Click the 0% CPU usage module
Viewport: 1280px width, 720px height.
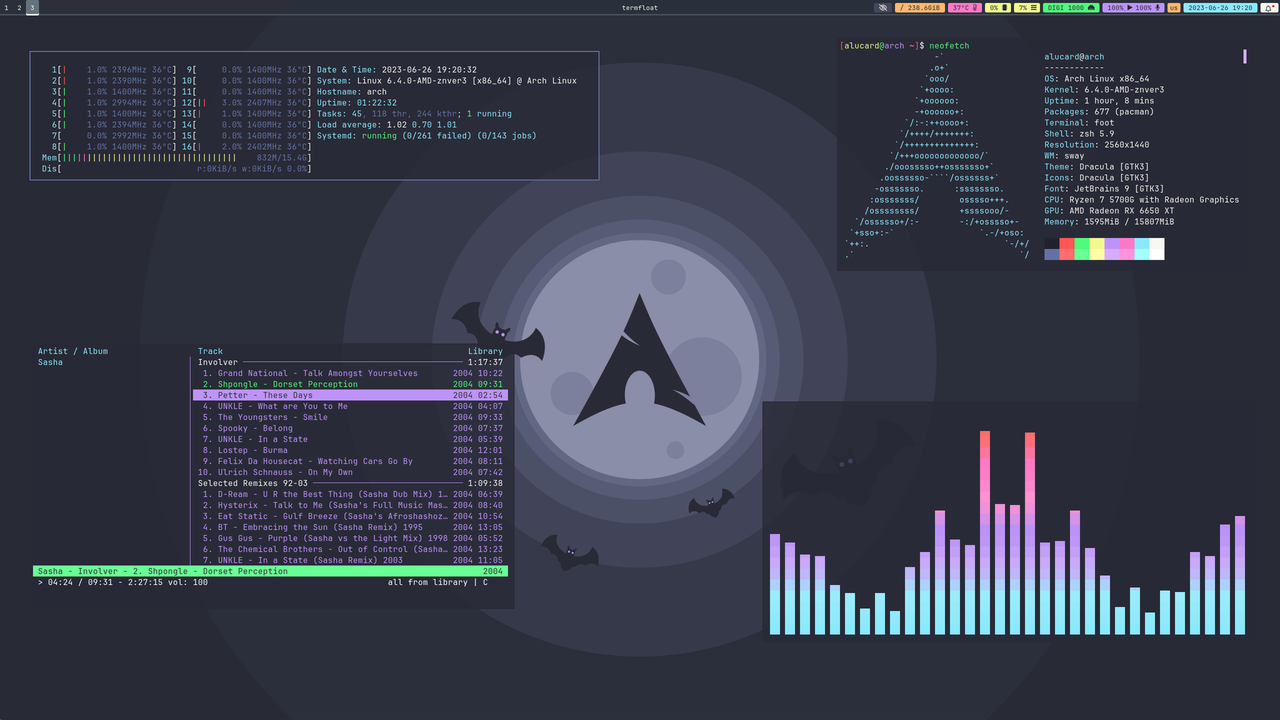pyautogui.click(x=997, y=7)
